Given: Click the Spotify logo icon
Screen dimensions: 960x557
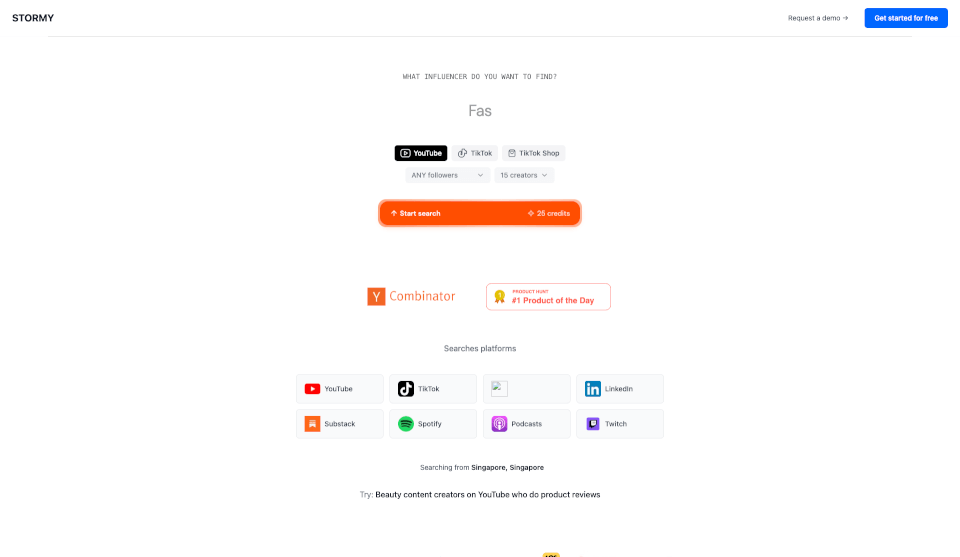Looking at the screenshot, I should (x=406, y=424).
